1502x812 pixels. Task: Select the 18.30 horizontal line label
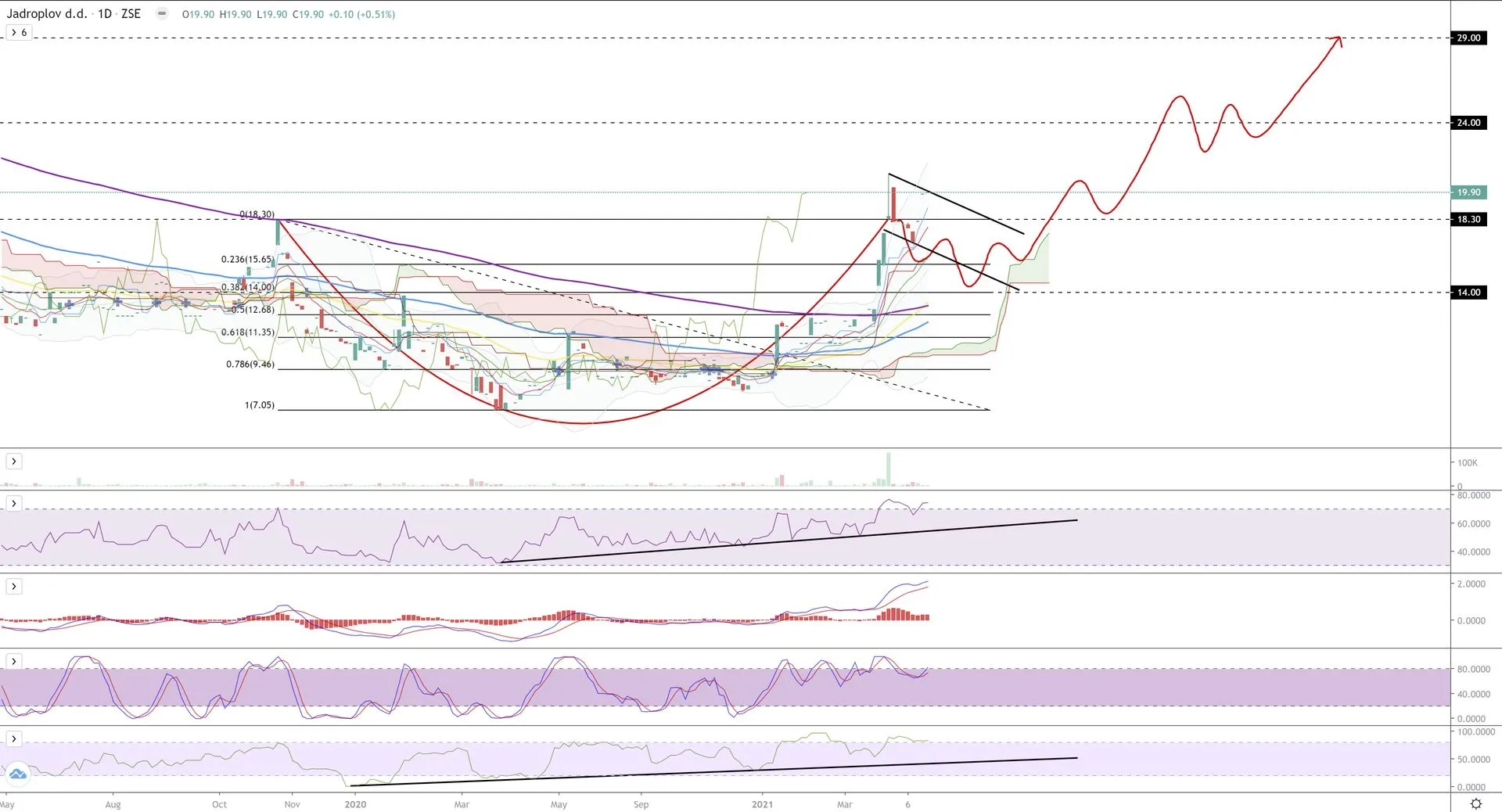pyautogui.click(x=1468, y=219)
